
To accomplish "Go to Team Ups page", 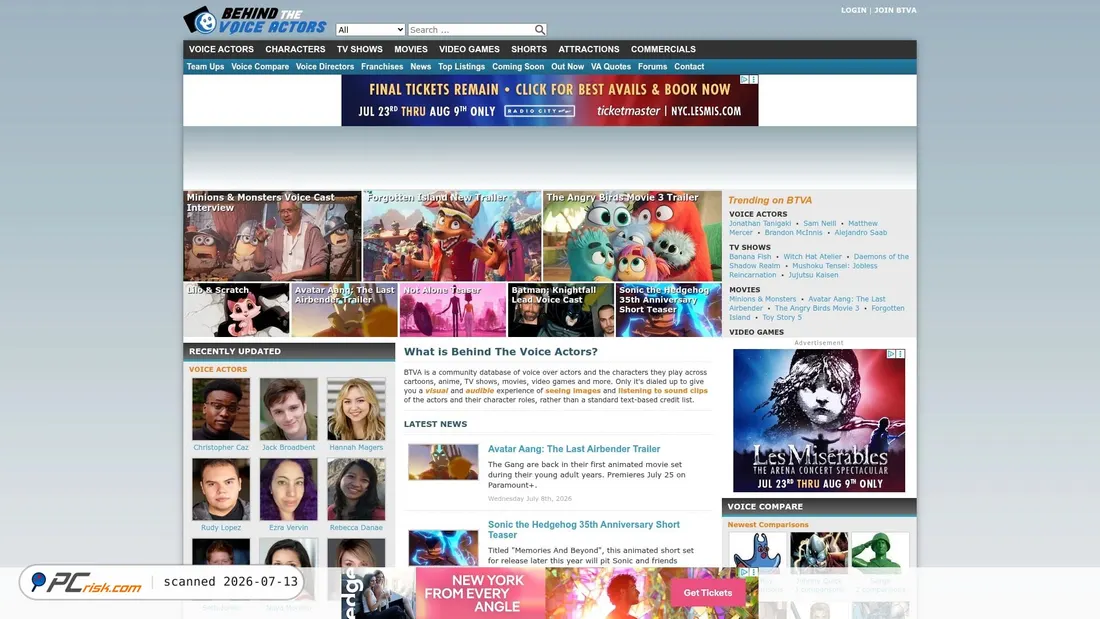I will point(206,67).
